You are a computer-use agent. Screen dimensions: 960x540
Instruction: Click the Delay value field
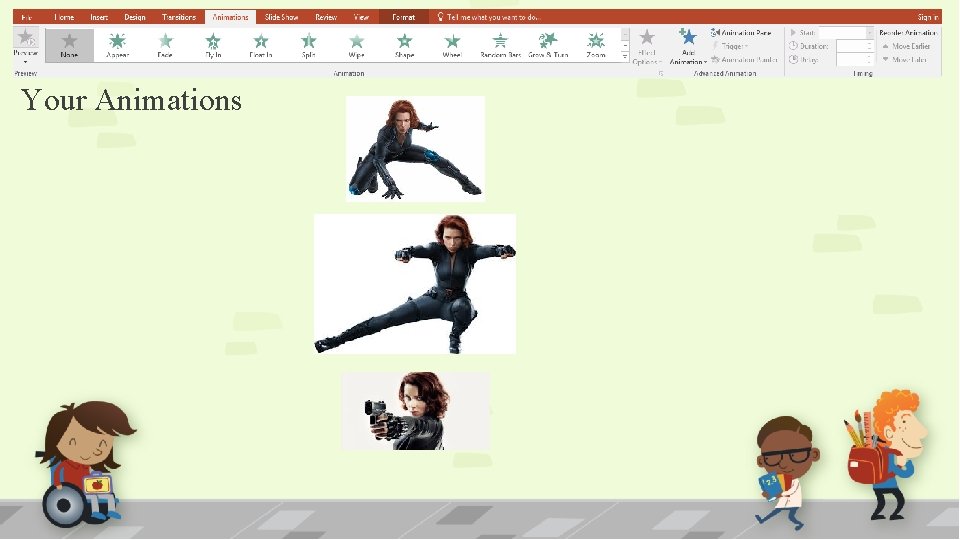855,59
